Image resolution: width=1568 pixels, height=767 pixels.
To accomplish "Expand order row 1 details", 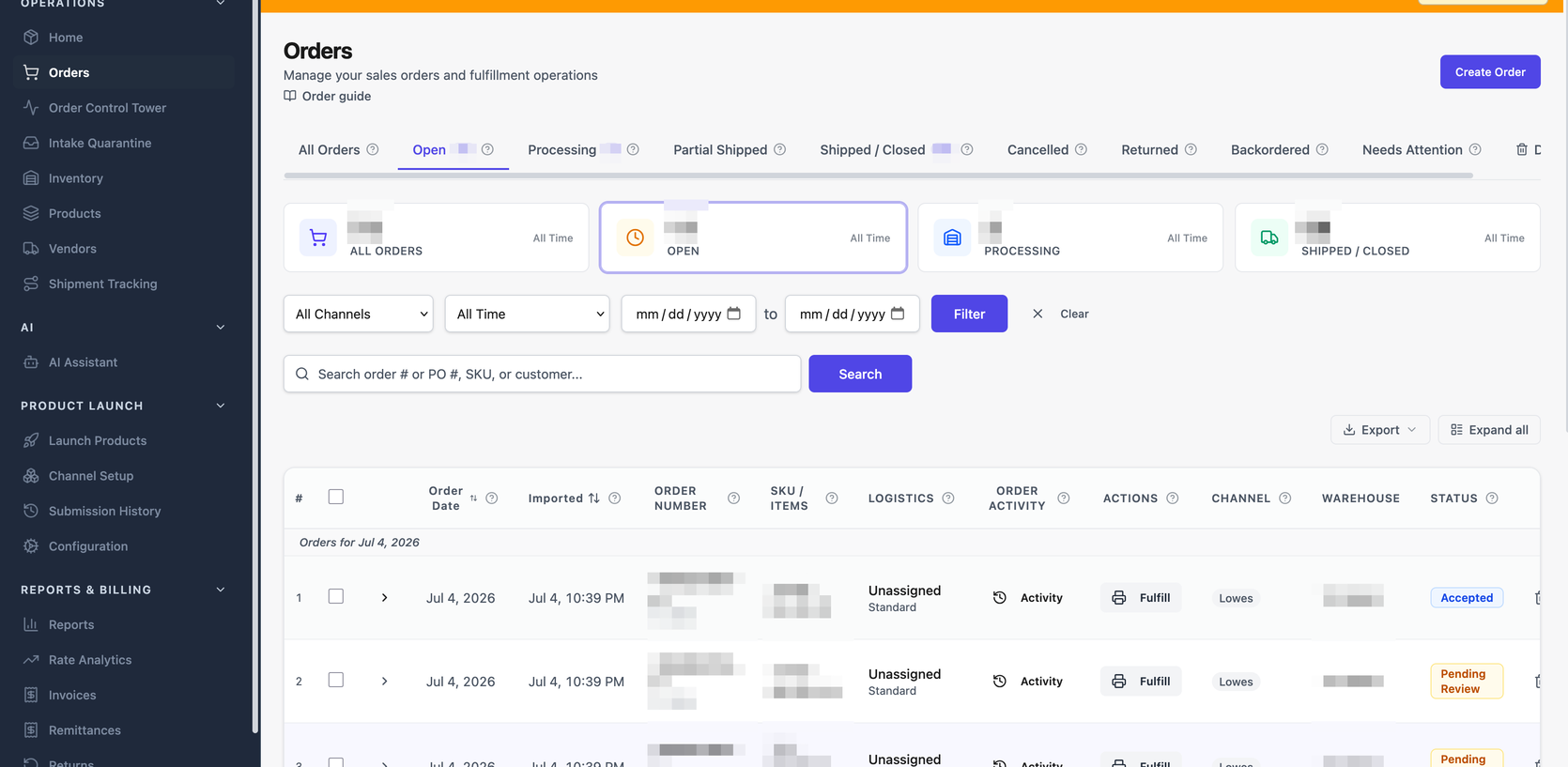I will [x=385, y=598].
